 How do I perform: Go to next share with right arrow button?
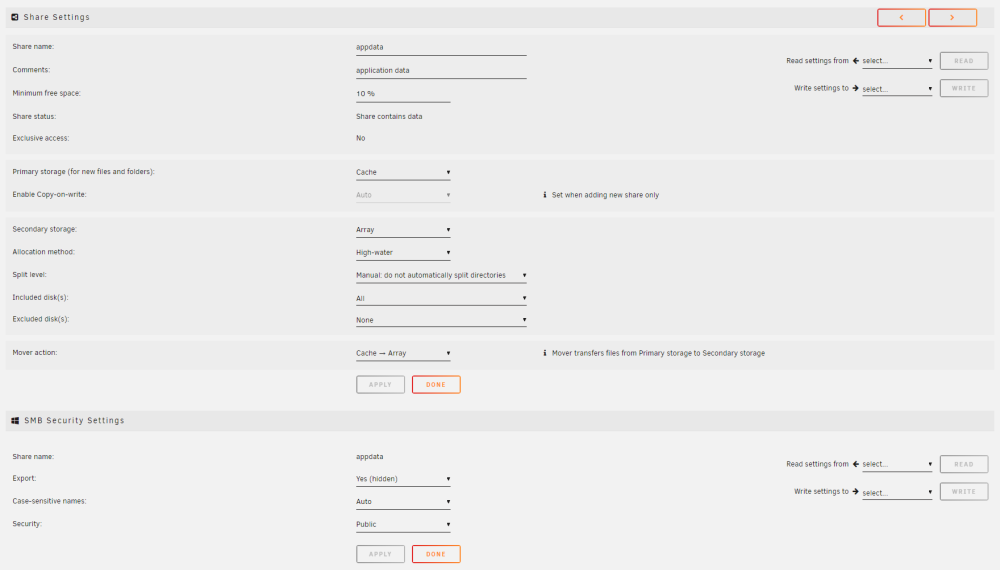[x=952, y=18]
